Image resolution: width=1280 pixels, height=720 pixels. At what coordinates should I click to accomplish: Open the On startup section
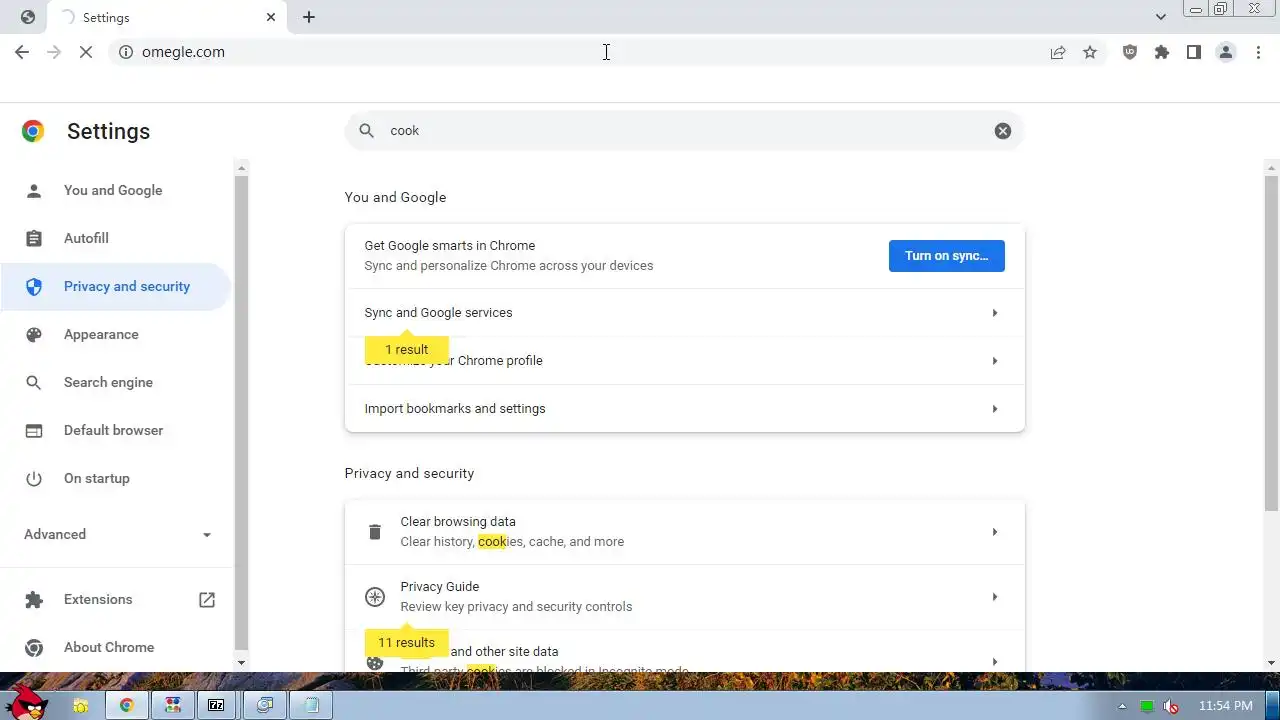click(x=96, y=479)
